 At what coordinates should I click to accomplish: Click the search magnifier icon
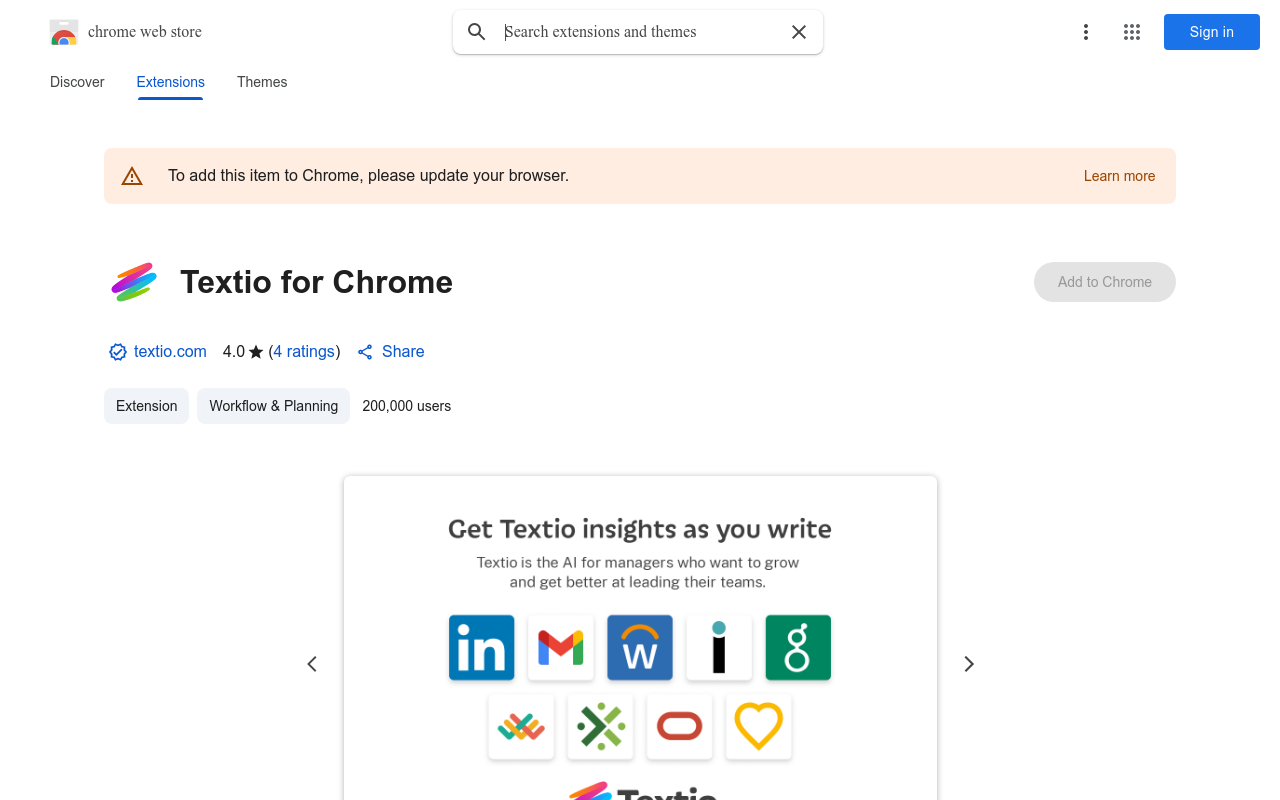coord(477,32)
